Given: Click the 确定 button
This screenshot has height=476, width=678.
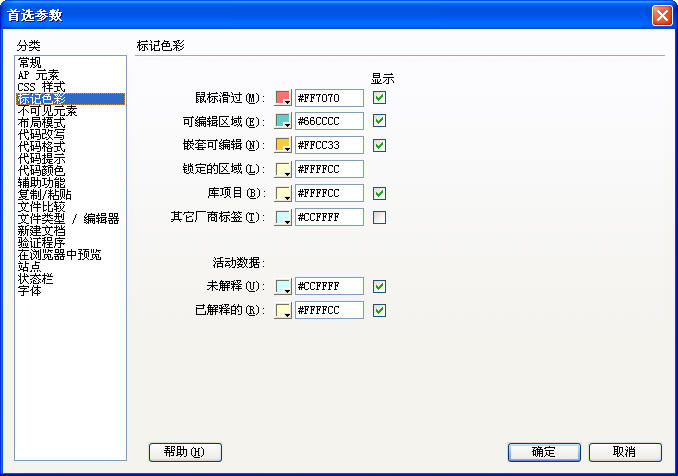Looking at the screenshot, I should [544, 452].
